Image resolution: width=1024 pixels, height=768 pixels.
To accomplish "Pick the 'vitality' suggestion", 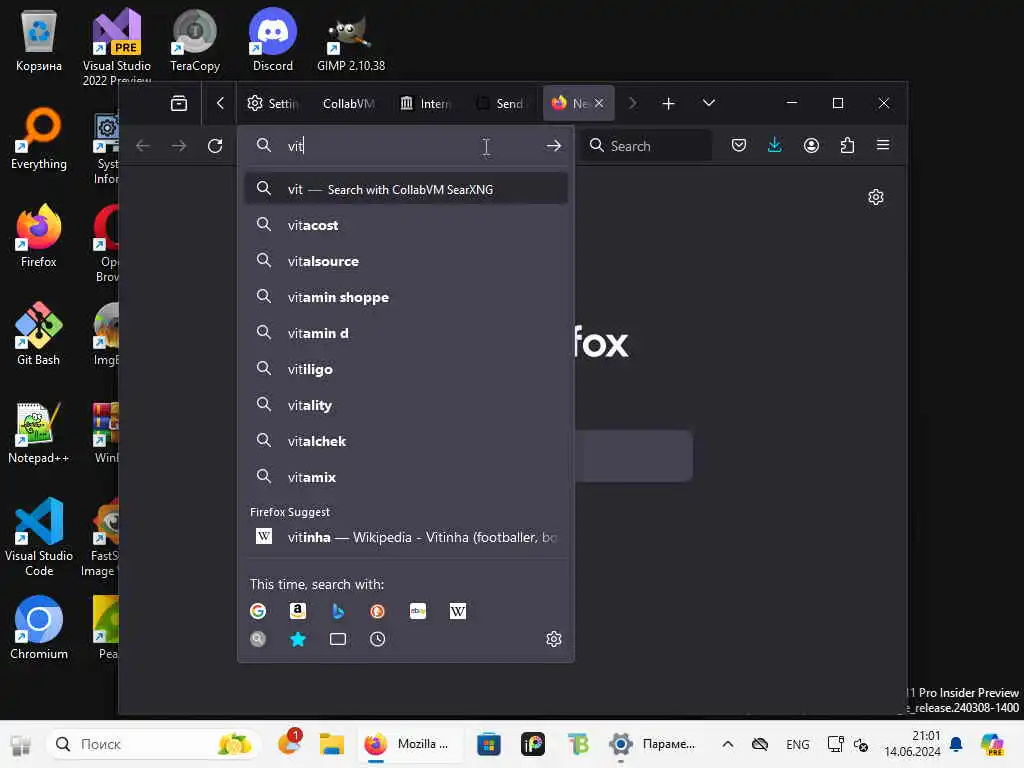I will click(x=406, y=405).
